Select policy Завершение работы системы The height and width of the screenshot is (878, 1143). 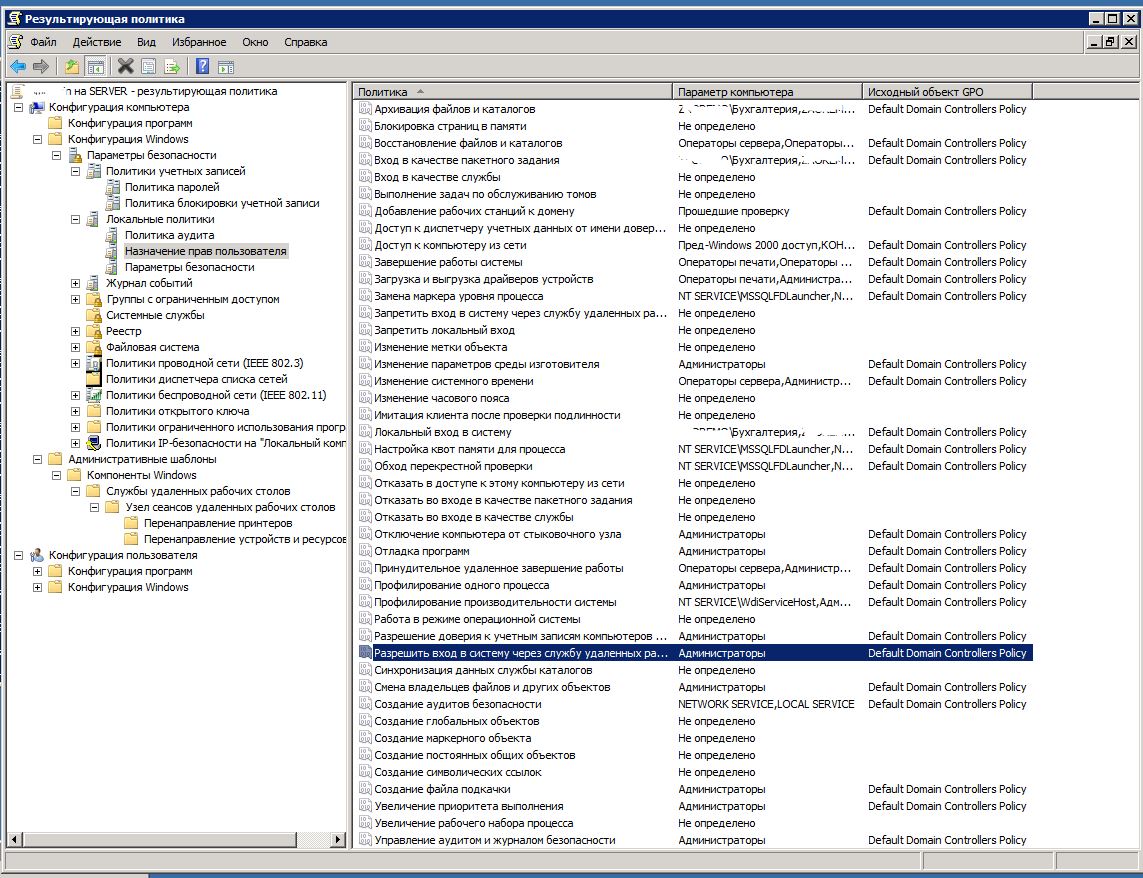(448, 262)
